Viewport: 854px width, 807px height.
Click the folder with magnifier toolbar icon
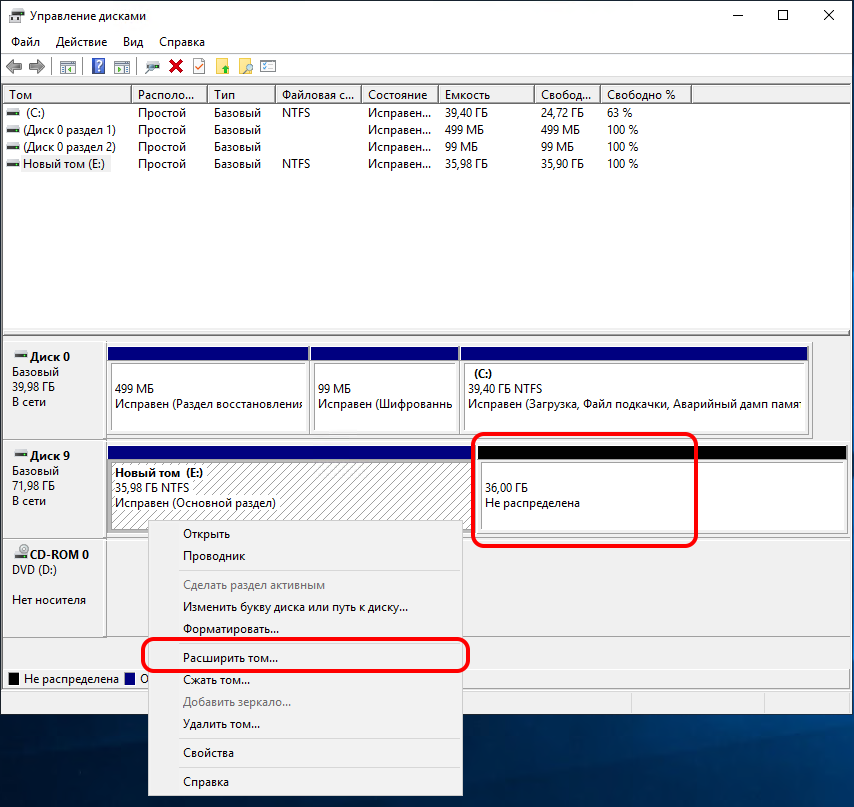[246, 66]
